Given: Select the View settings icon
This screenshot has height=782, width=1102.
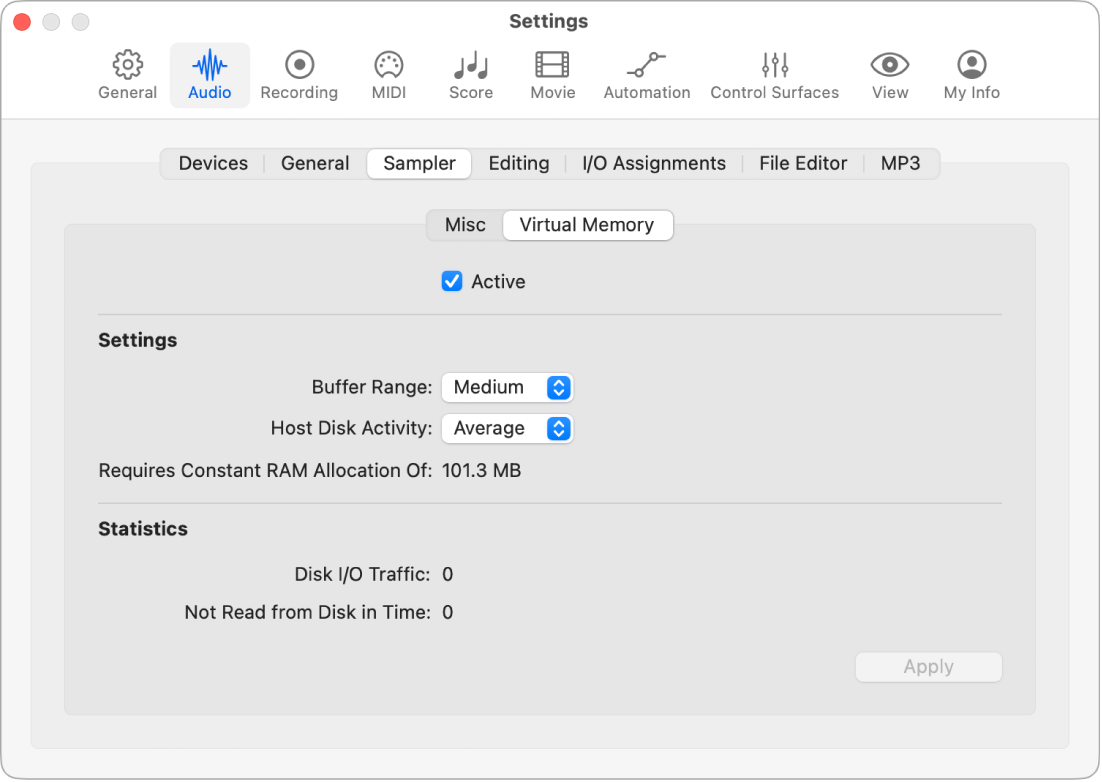Looking at the screenshot, I should 889,74.
